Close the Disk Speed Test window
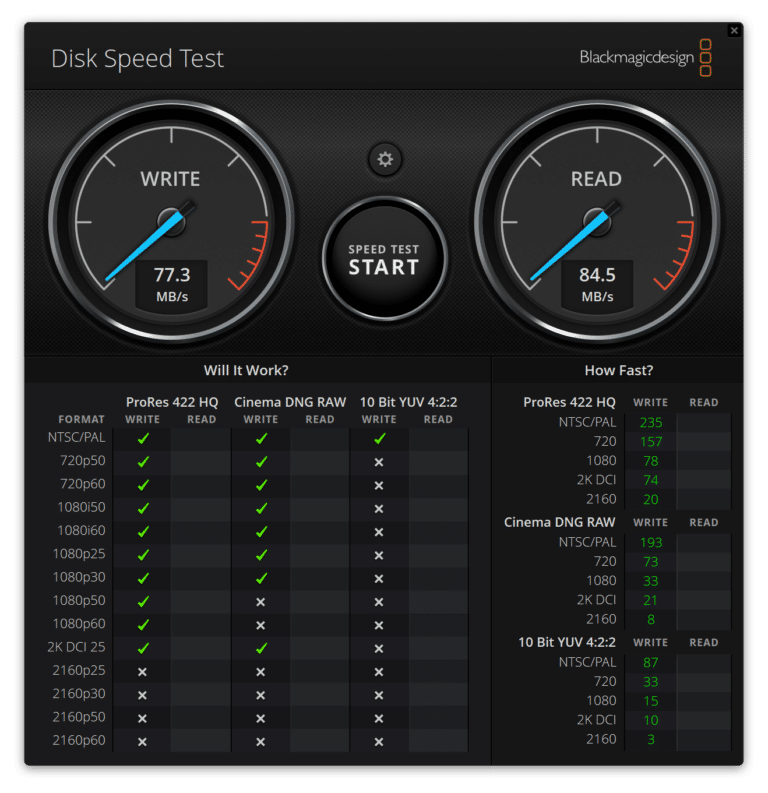The width and height of the screenshot is (768, 793). click(x=734, y=31)
